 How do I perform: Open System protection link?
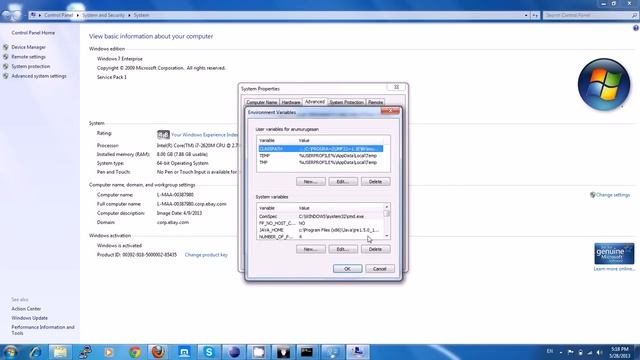[x=31, y=66]
